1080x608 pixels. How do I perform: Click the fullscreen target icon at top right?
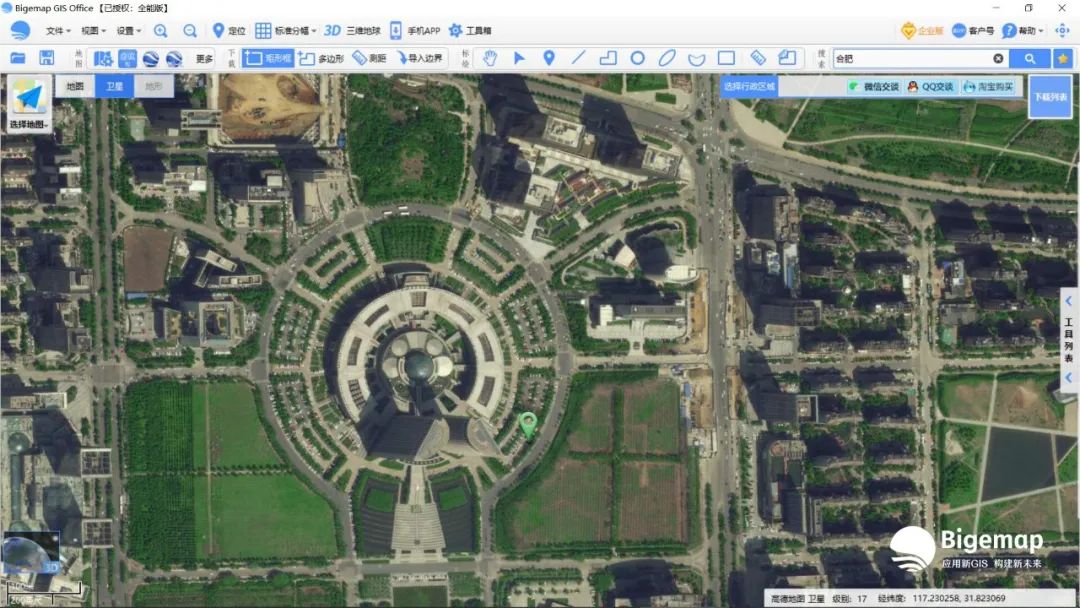[x=1062, y=30]
